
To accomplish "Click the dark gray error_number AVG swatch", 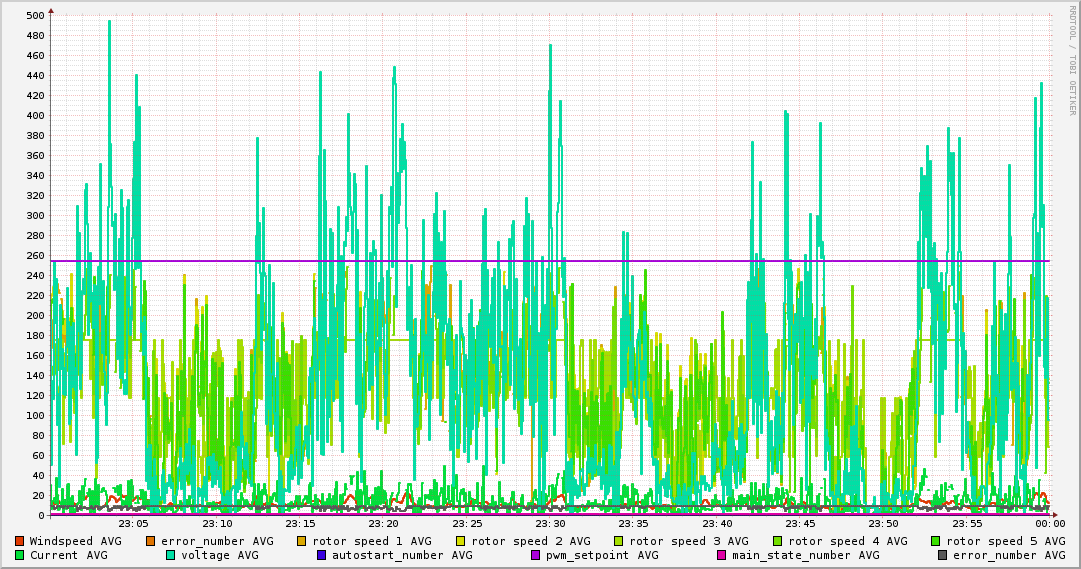I will 942,555.
